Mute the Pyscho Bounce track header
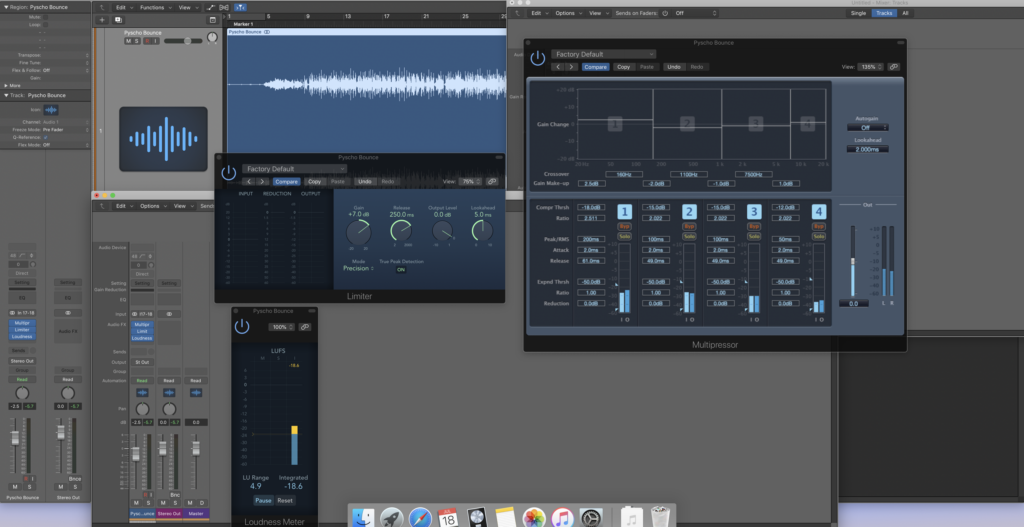The width and height of the screenshot is (1024, 527). [x=128, y=41]
